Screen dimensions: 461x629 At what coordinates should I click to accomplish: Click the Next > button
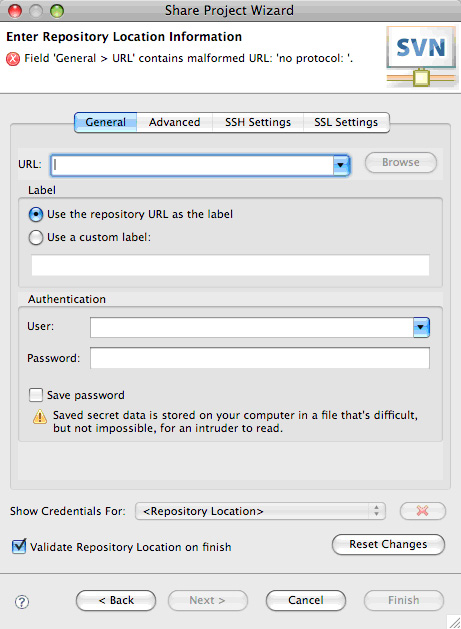pos(208,601)
